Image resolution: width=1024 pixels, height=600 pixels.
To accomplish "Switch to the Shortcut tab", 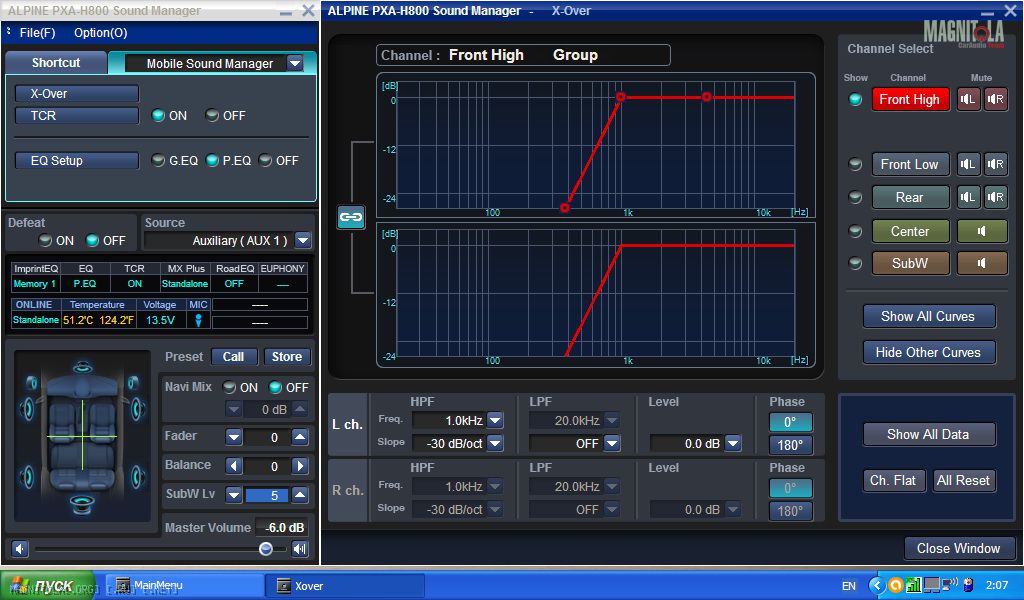I will pos(56,63).
